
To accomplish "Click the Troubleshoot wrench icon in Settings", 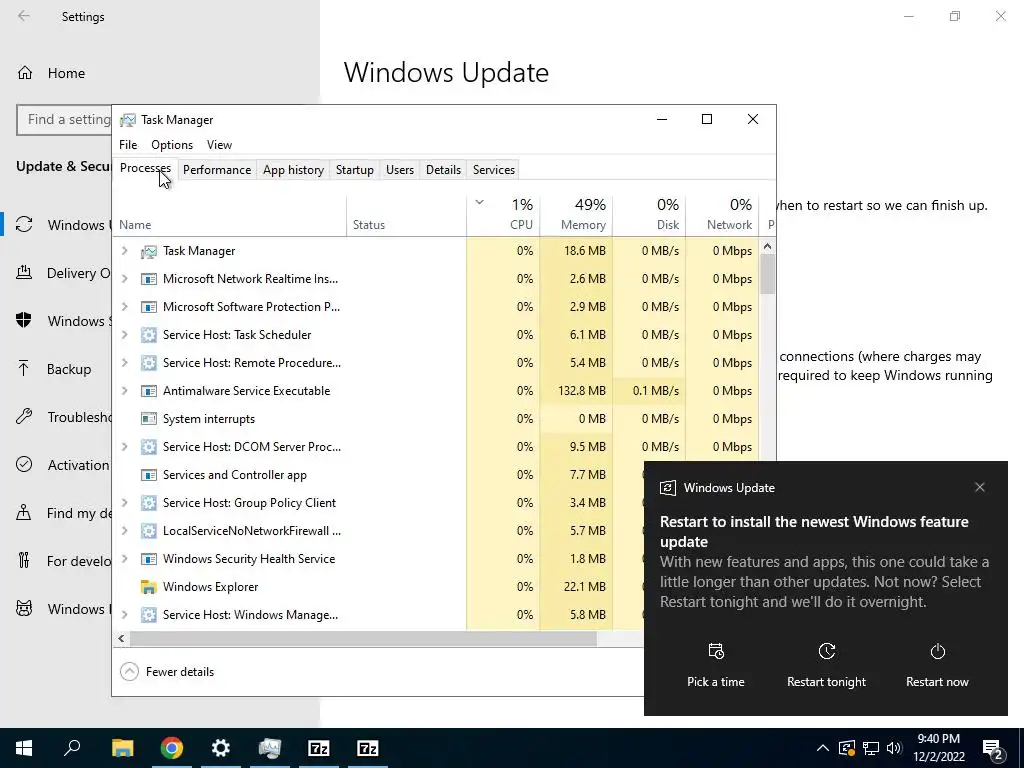I will 24,417.
